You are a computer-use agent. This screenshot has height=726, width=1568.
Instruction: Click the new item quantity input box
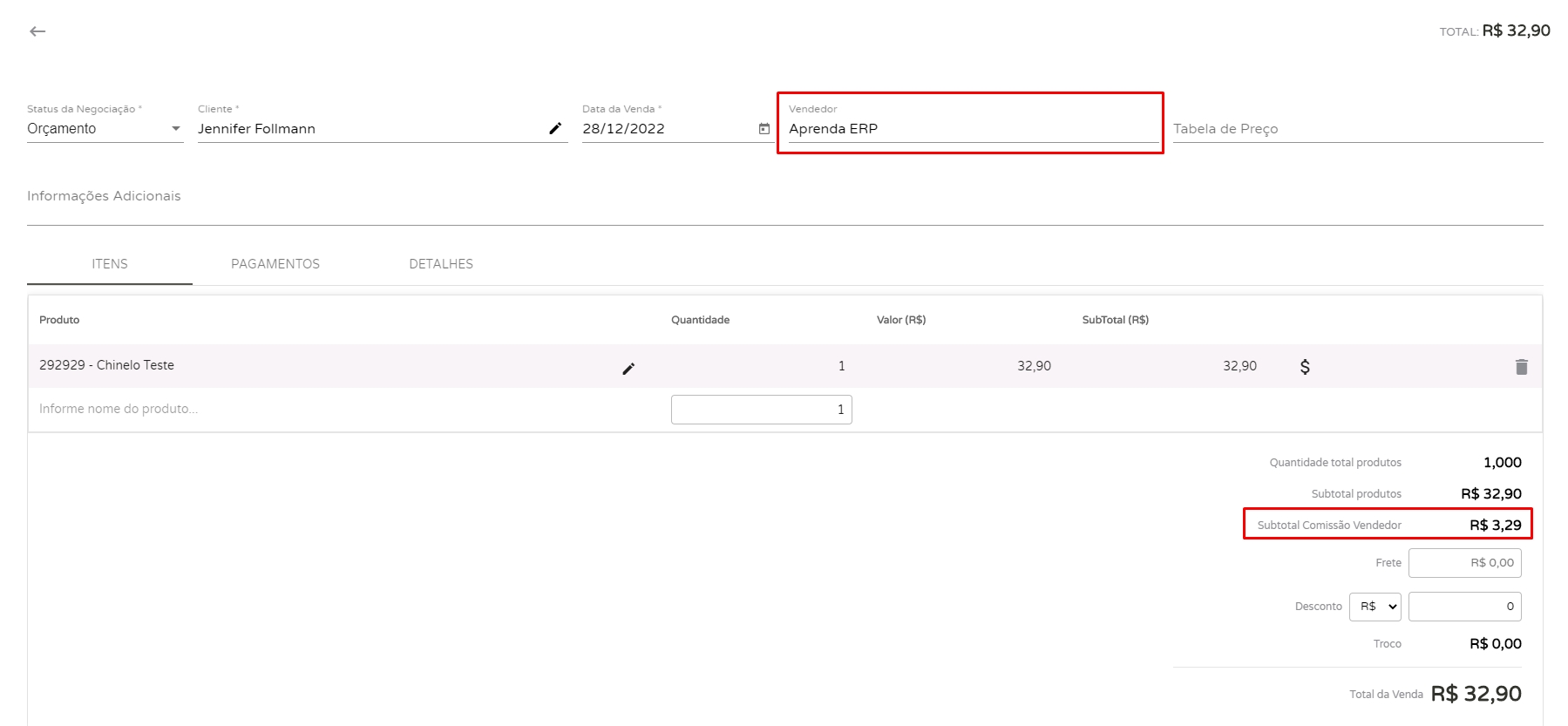click(x=761, y=410)
